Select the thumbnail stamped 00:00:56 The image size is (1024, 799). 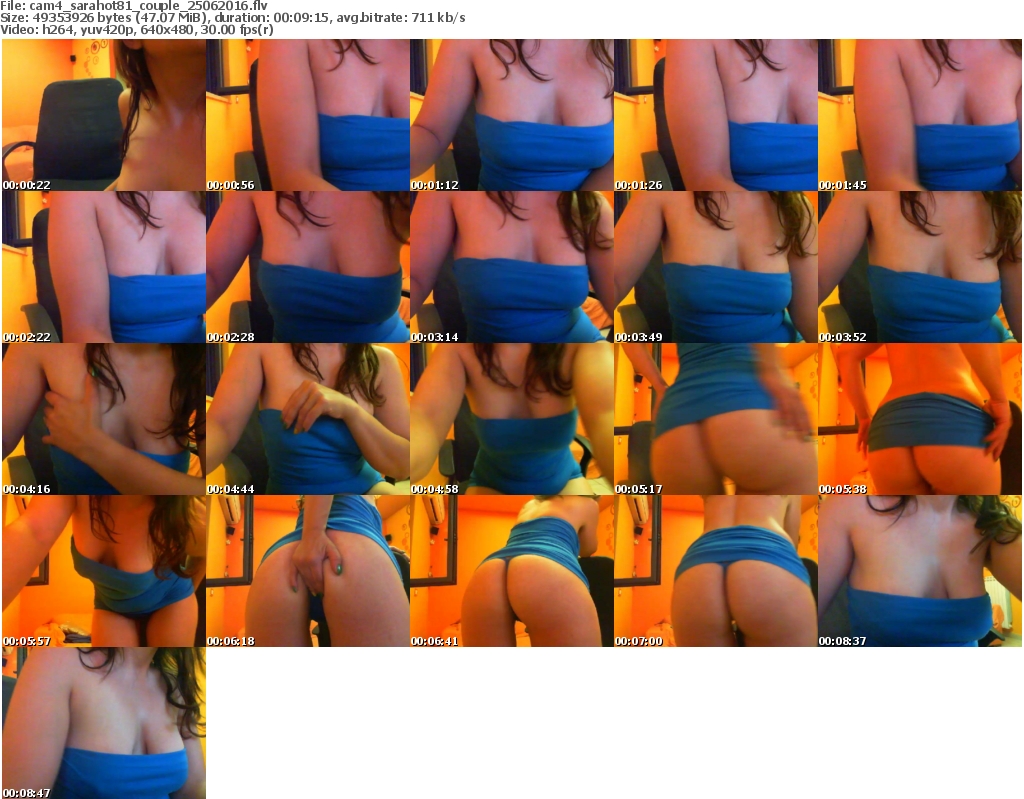(308, 115)
